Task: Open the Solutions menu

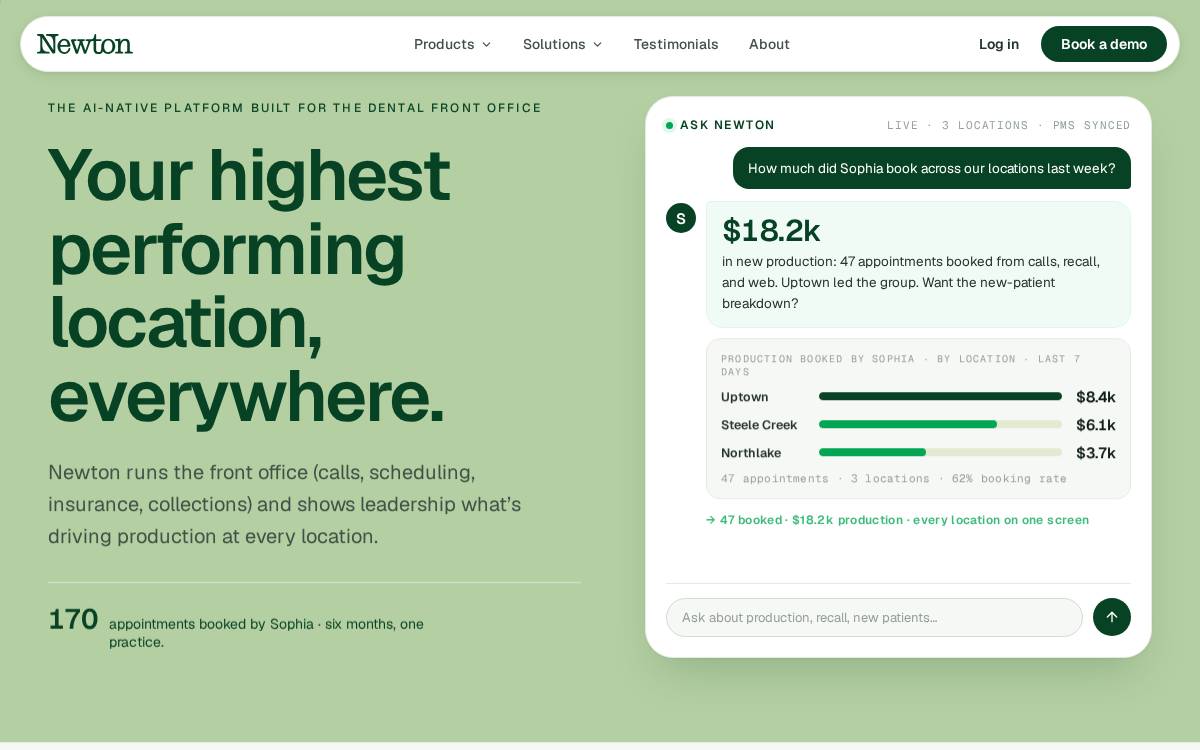Action: (x=563, y=44)
